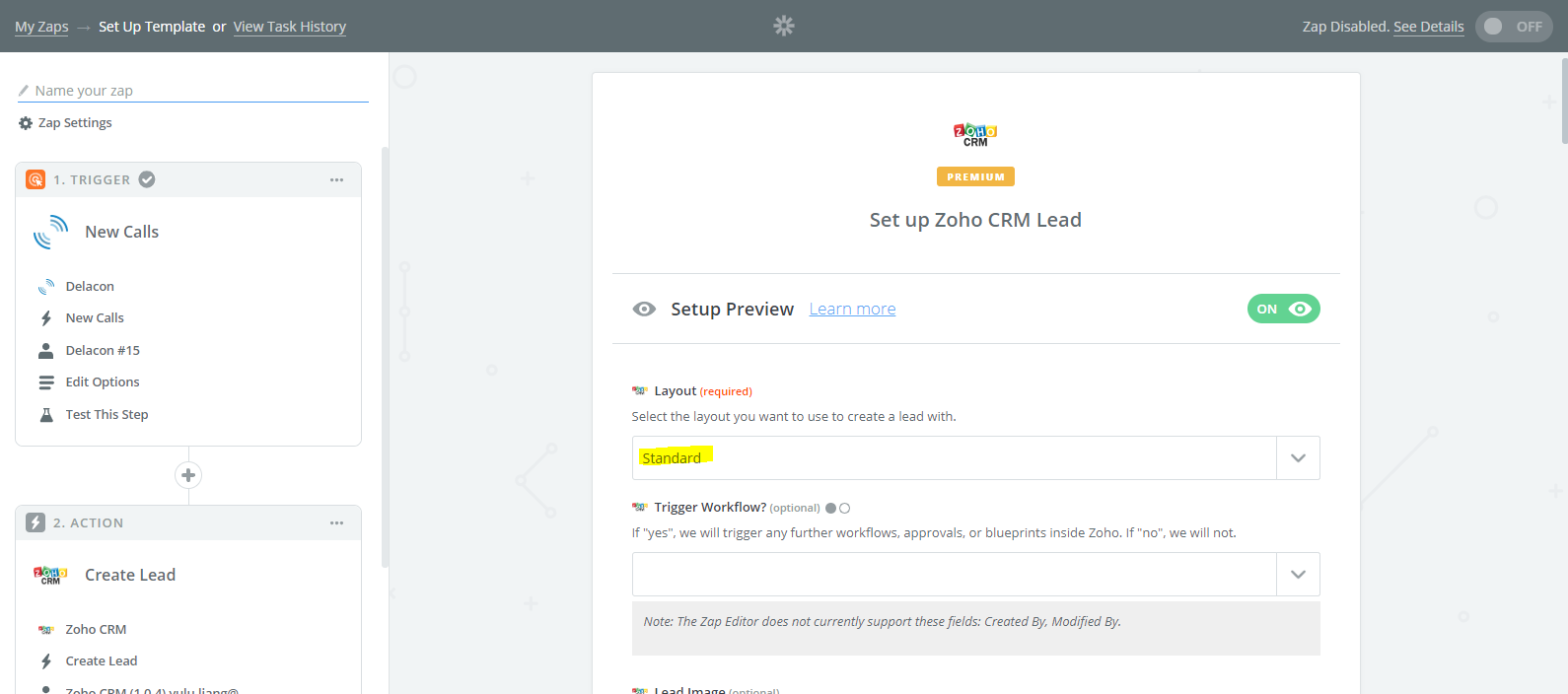Click the See Details link

1428,27
